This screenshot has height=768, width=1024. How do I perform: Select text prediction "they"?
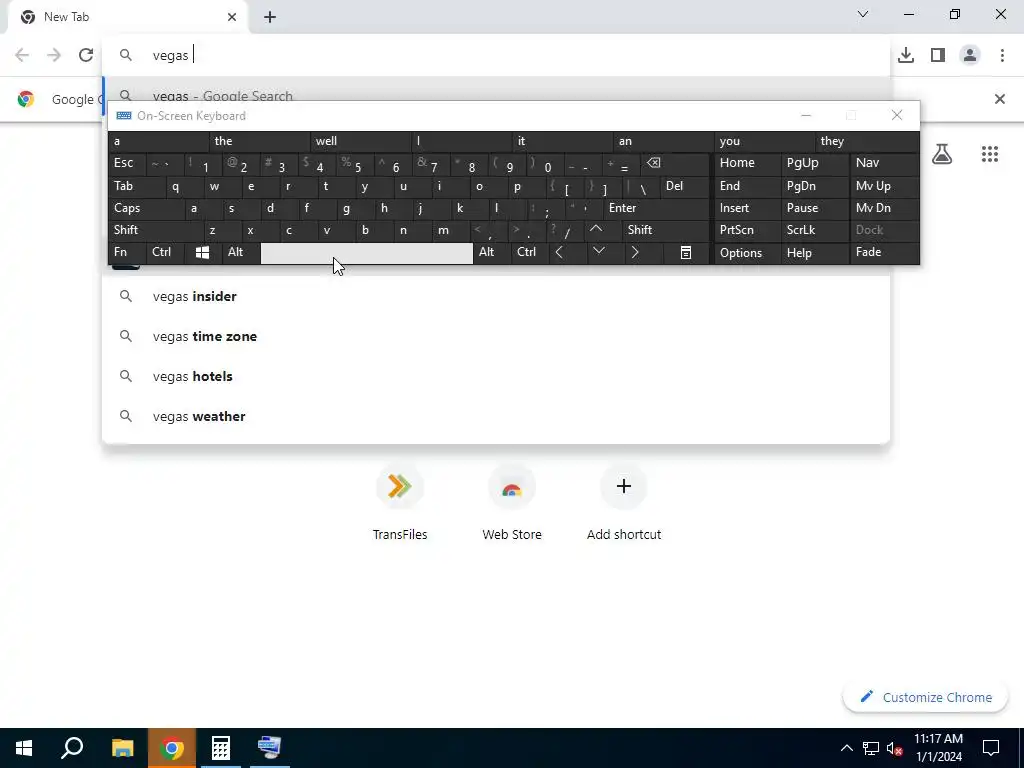click(867, 141)
